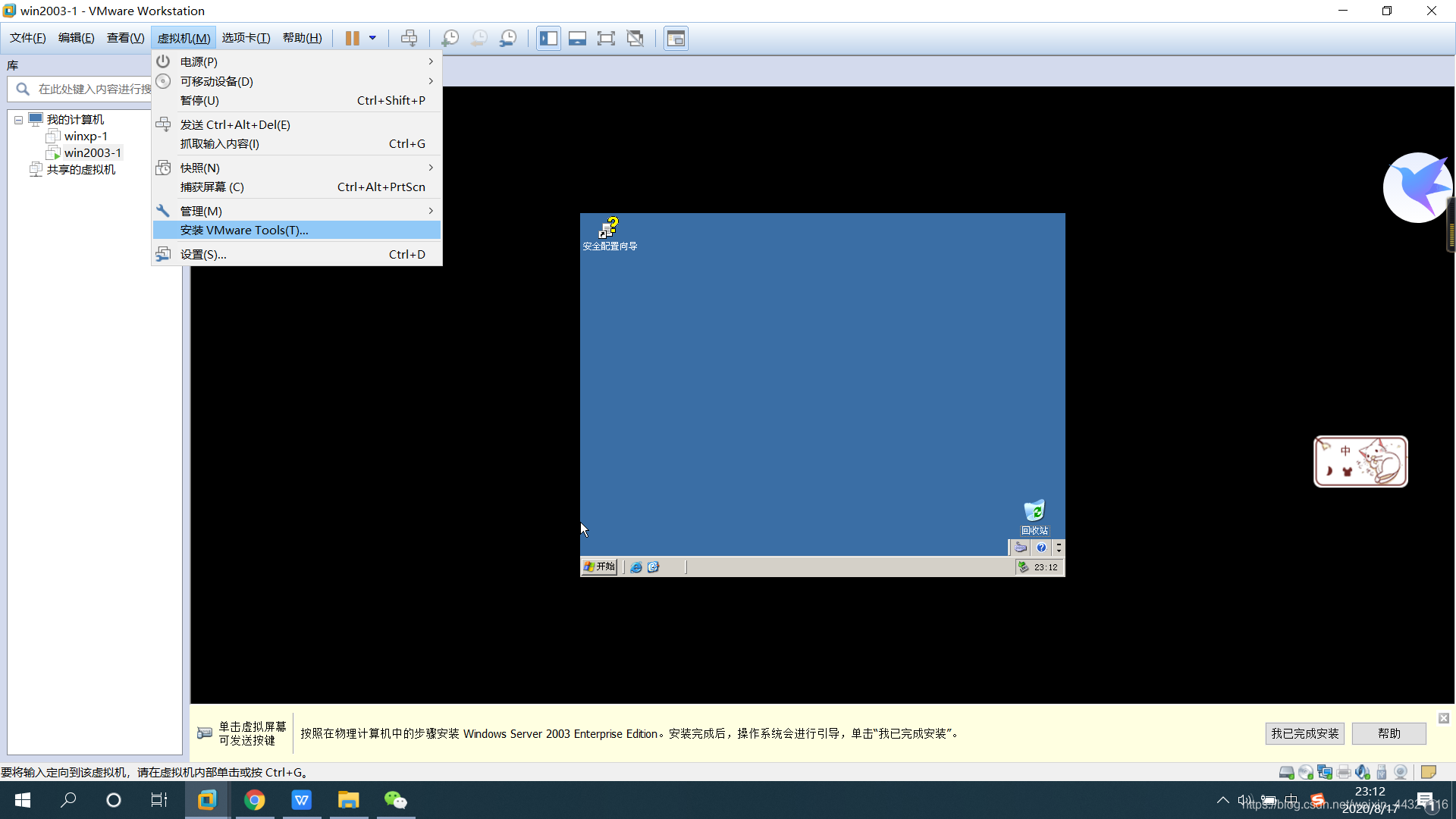This screenshot has height=819, width=1456.
Task: Open Windows taskbar search
Action: 68,800
